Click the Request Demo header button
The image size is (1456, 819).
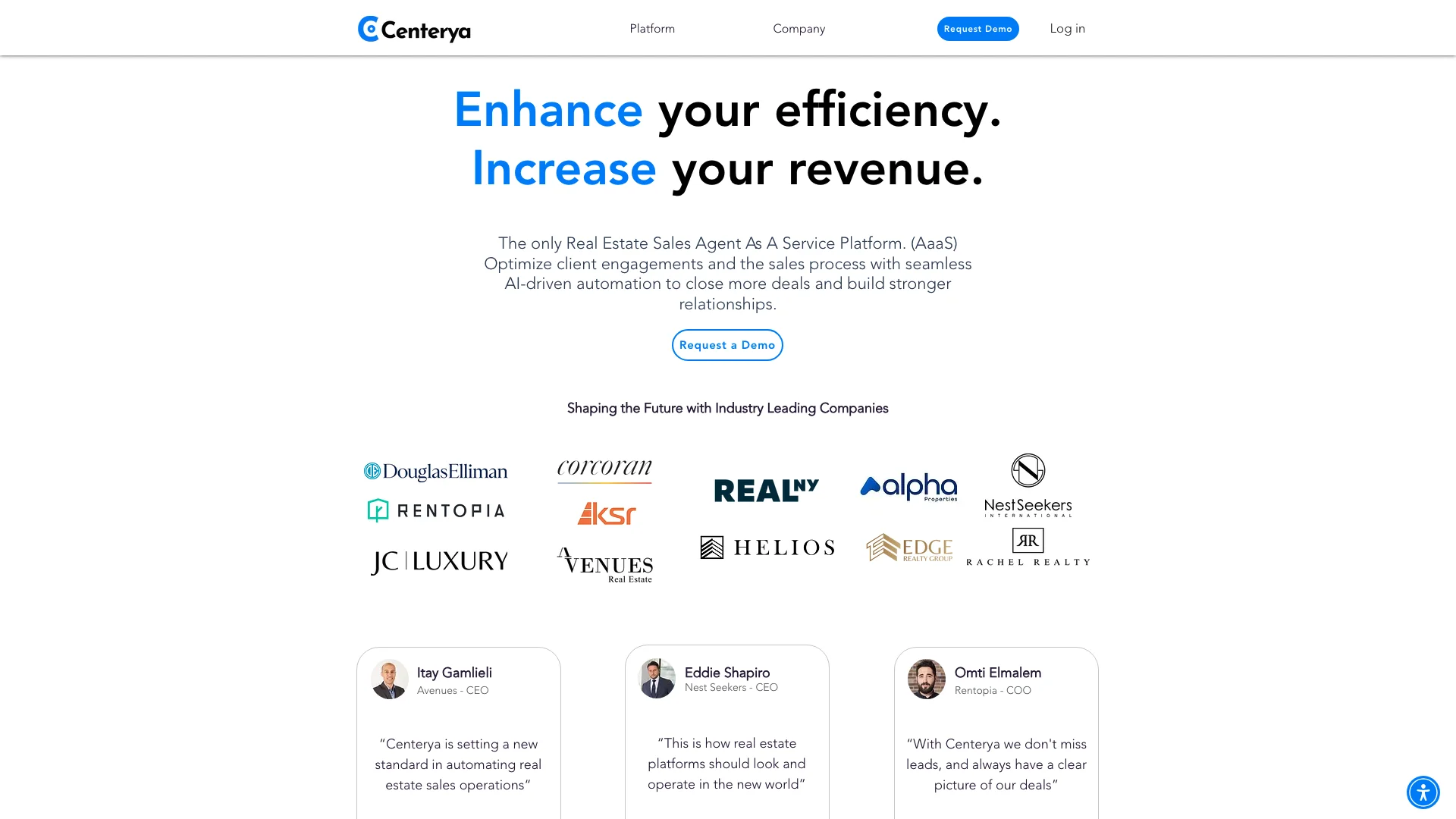(x=978, y=28)
